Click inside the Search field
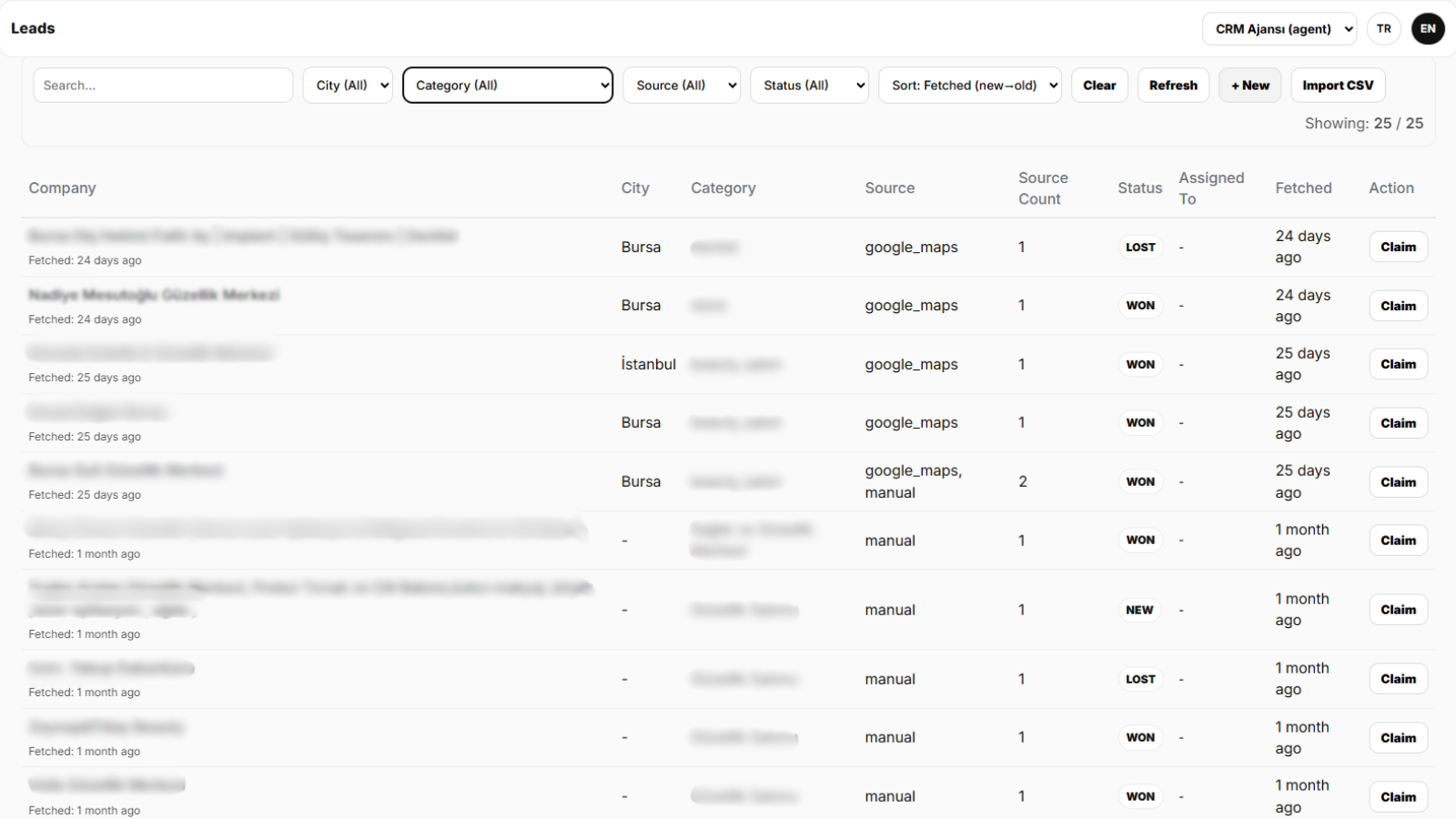Screen dimensions: 1456x819 click(163, 86)
